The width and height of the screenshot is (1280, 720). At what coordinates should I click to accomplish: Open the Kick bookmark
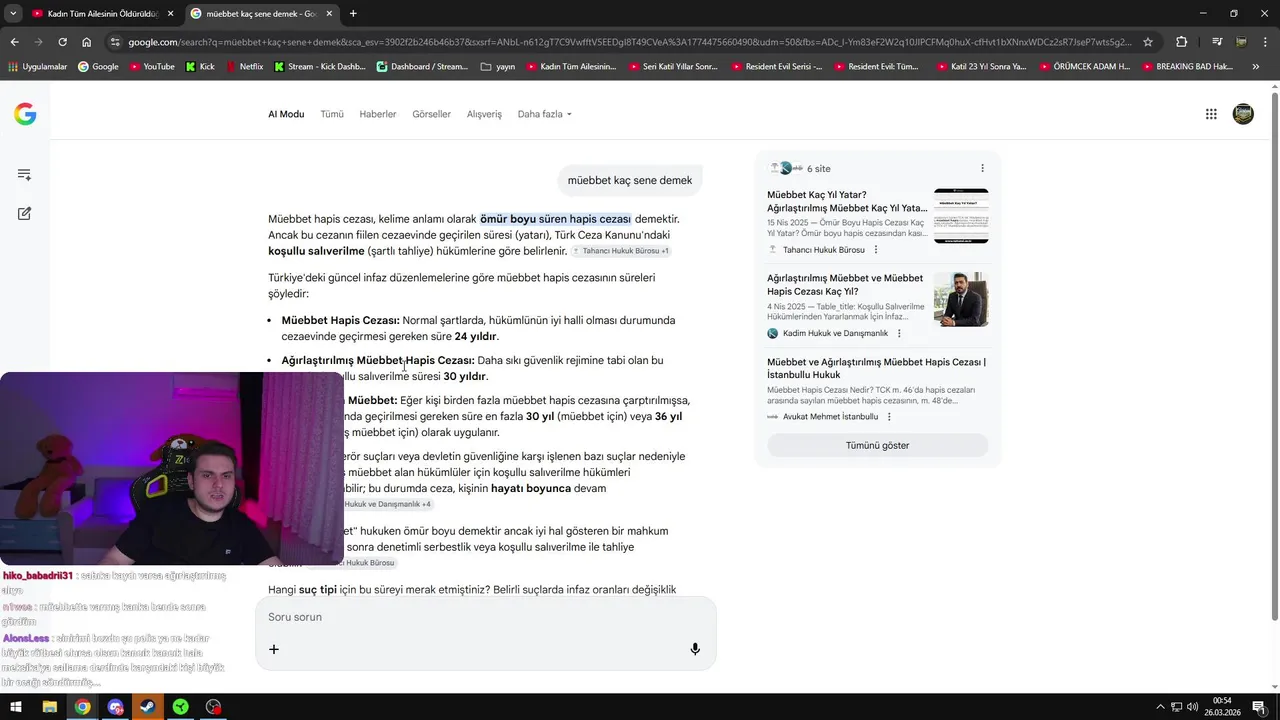pyautogui.click(x=200, y=67)
